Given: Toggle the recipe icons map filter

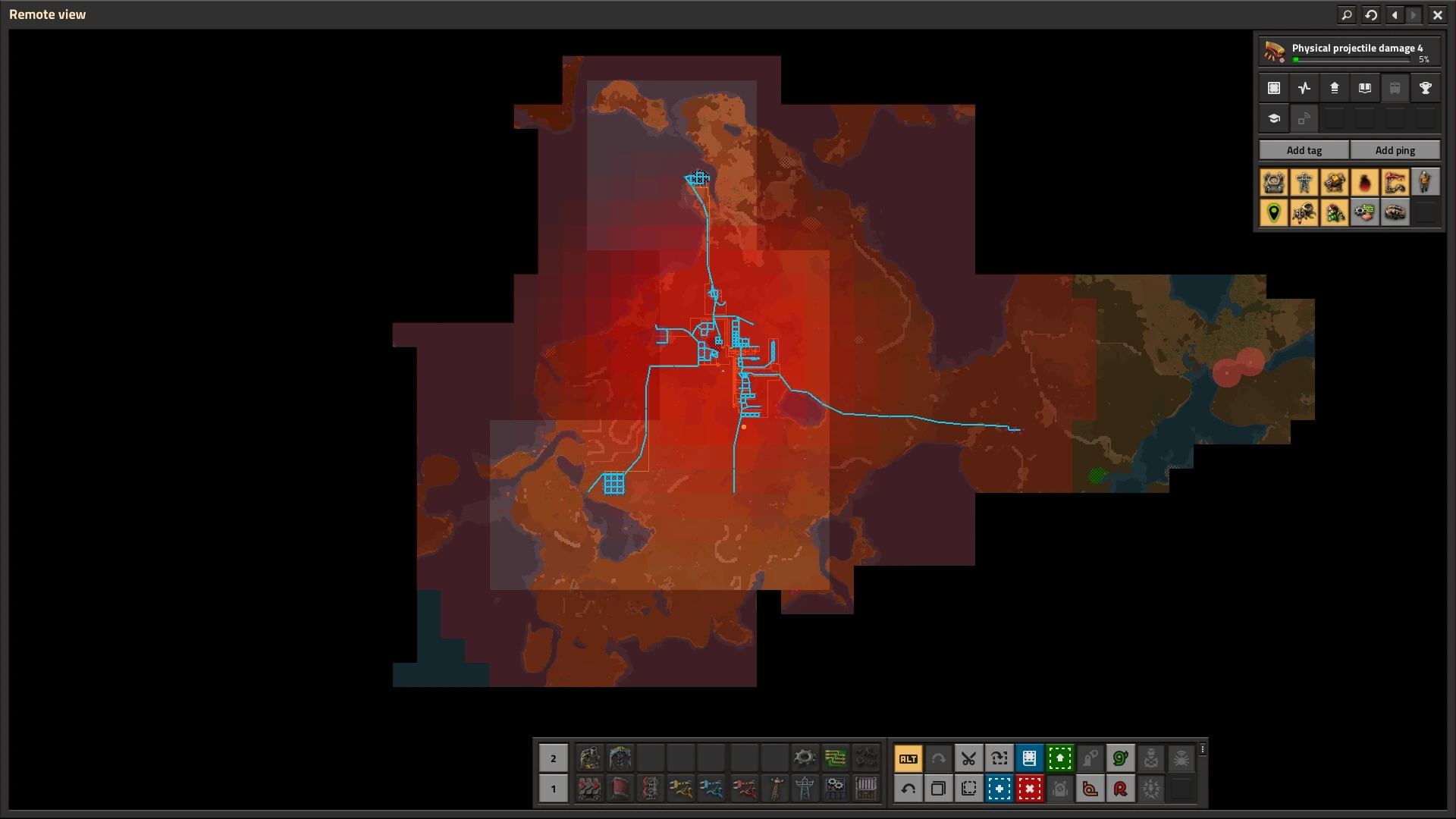Looking at the screenshot, I should pyautogui.click(x=1365, y=213).
